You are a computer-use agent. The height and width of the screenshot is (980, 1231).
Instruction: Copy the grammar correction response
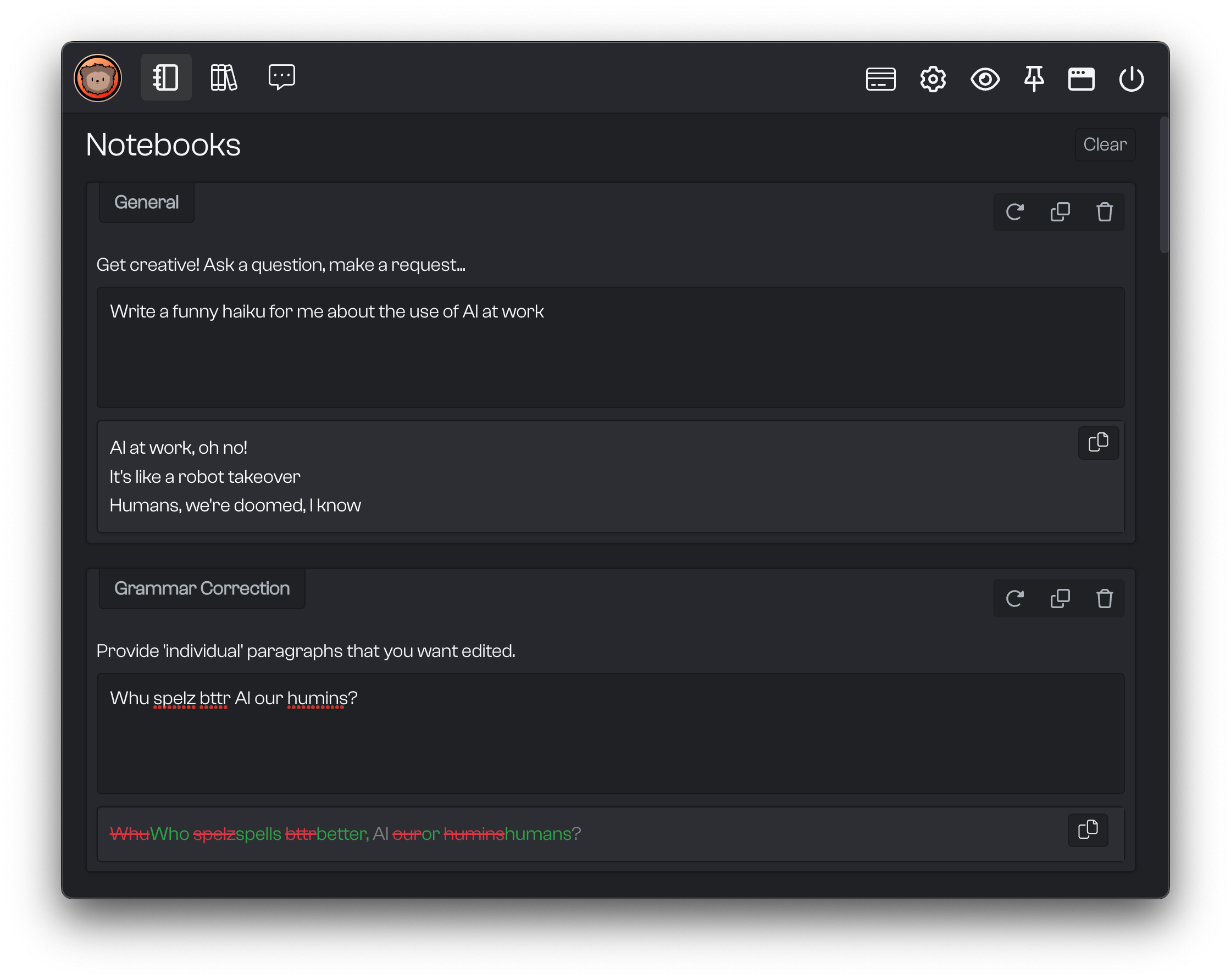tap(1089, 830)
